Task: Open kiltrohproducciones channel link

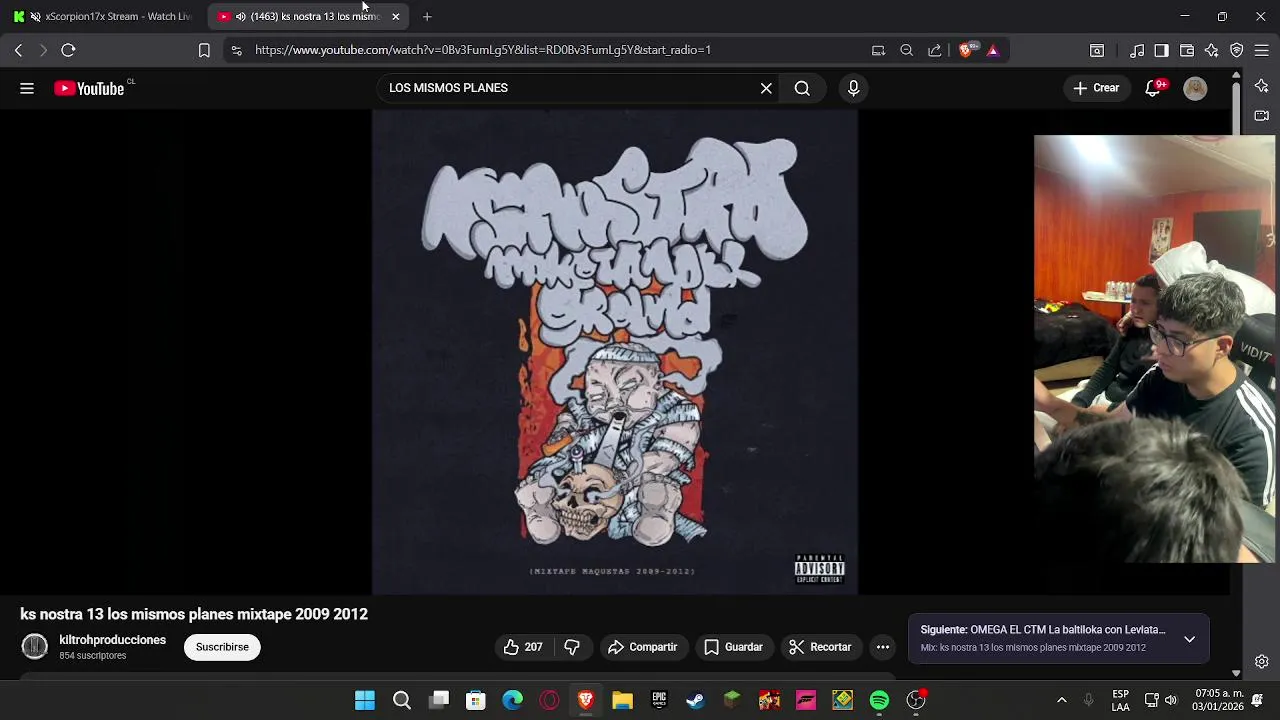Action: tap(112, 640)
